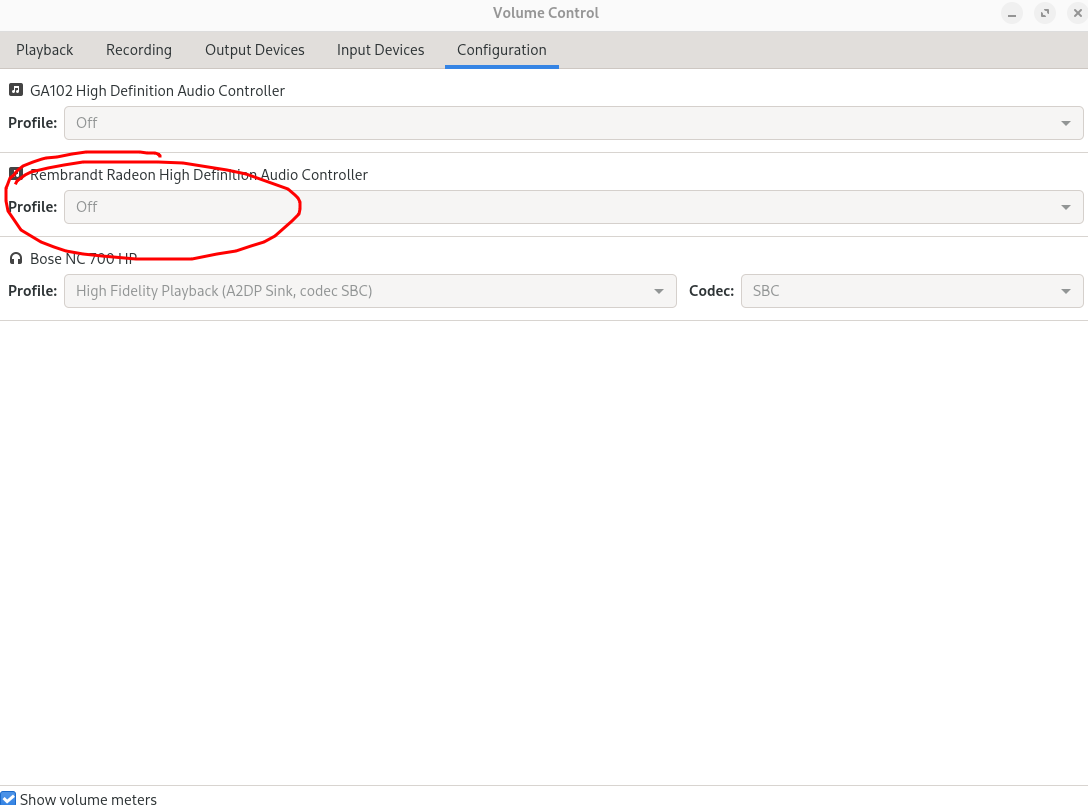Open the Codec dropdown showing SBC

[911, 291]
